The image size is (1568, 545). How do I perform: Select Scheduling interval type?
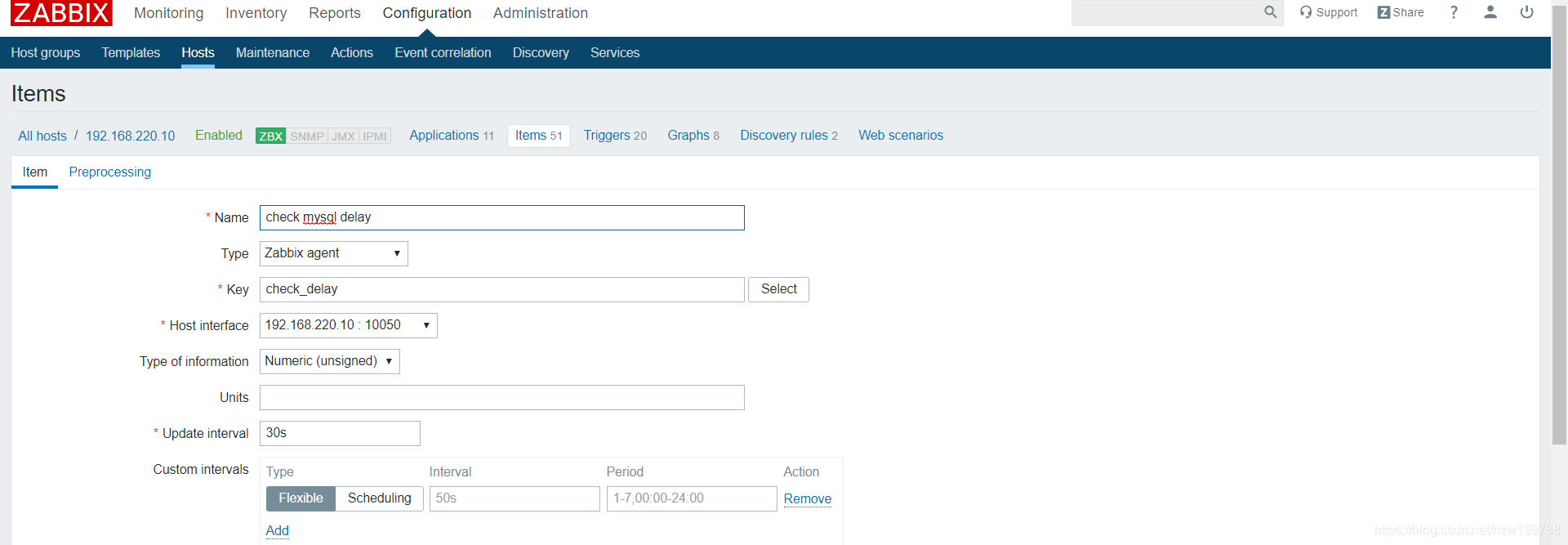click(380, 498)
